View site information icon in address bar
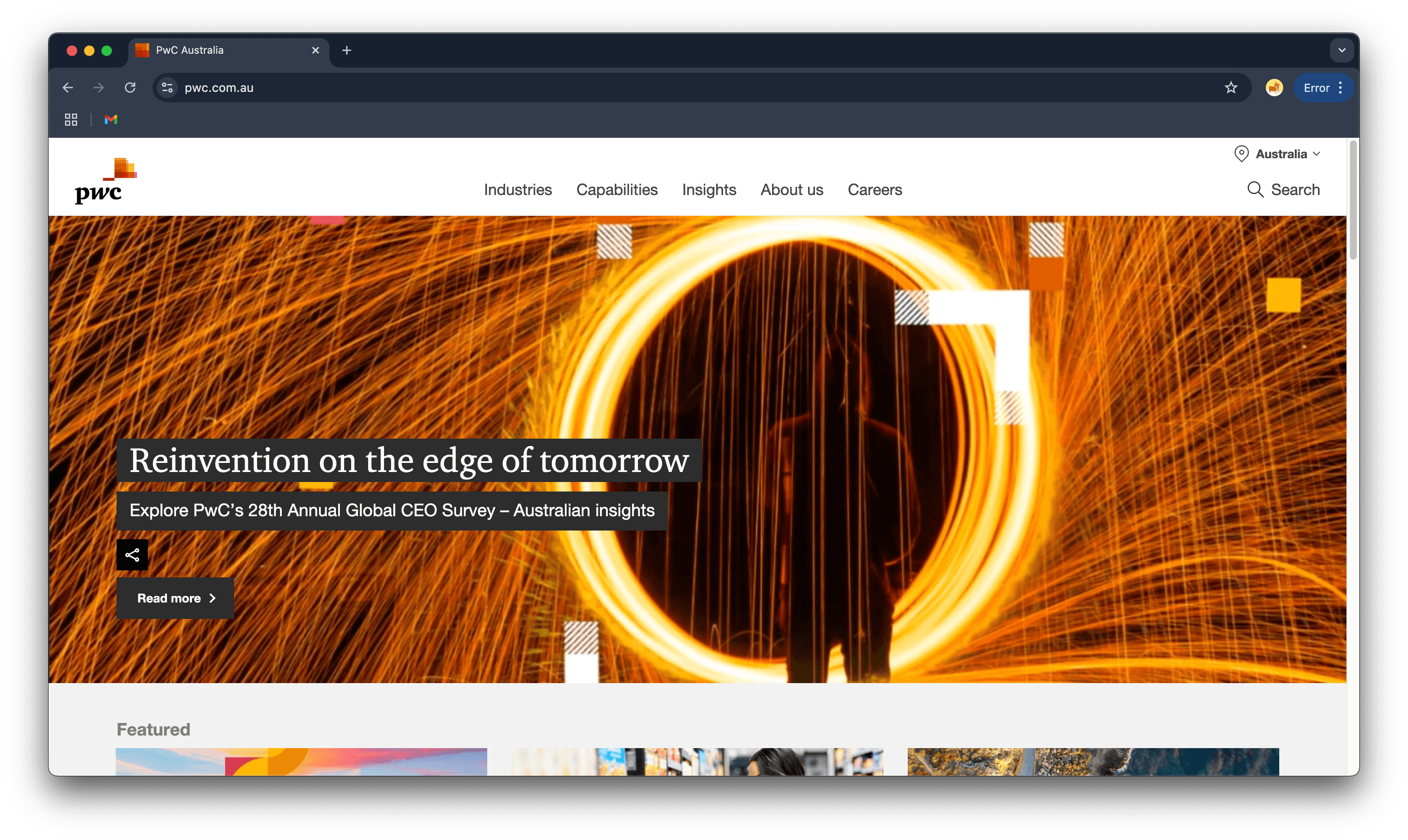This screenshot has height=840, width=1408. [x=168, y=88]
